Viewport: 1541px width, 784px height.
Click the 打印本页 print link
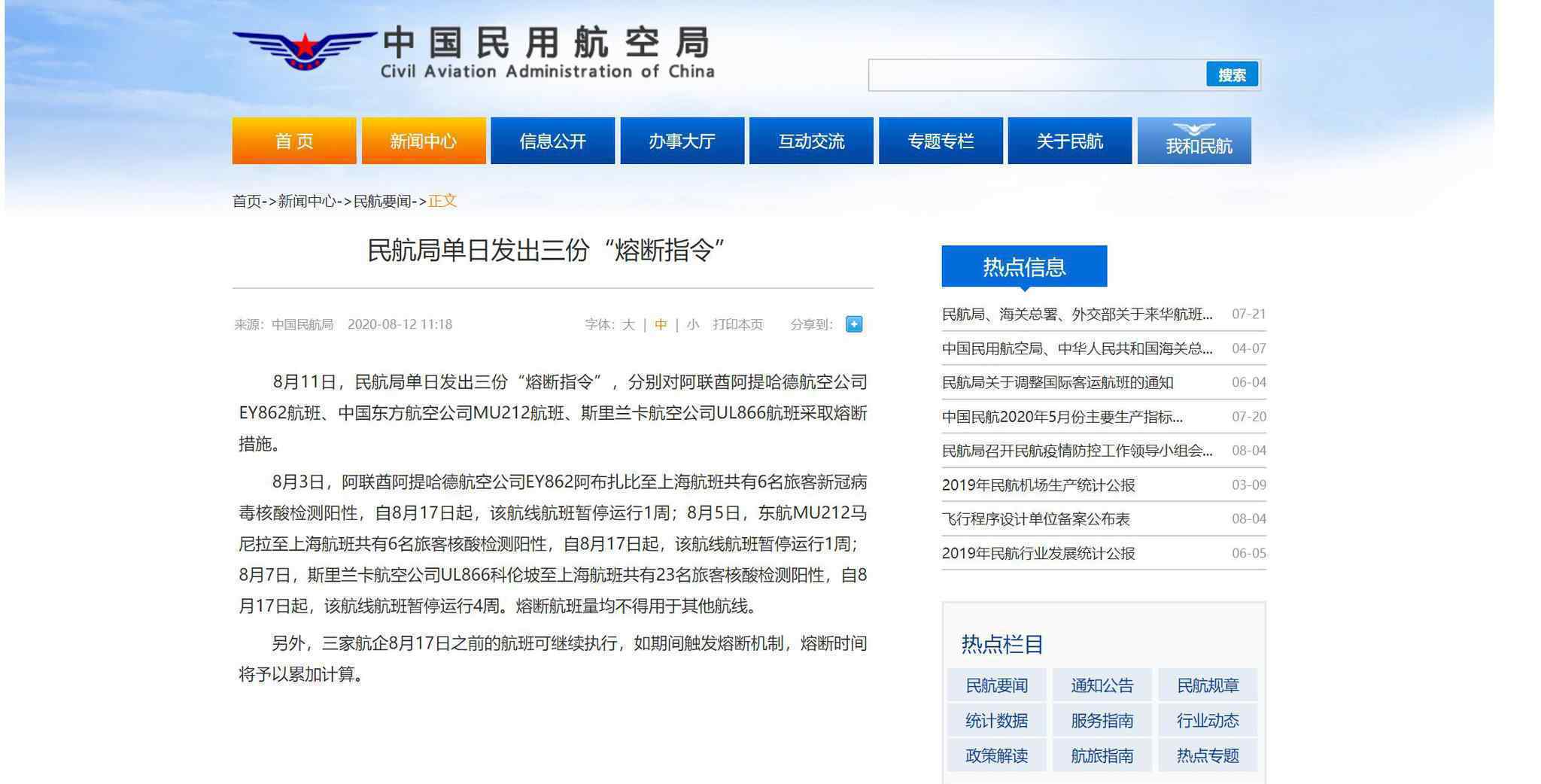point(738,324)
